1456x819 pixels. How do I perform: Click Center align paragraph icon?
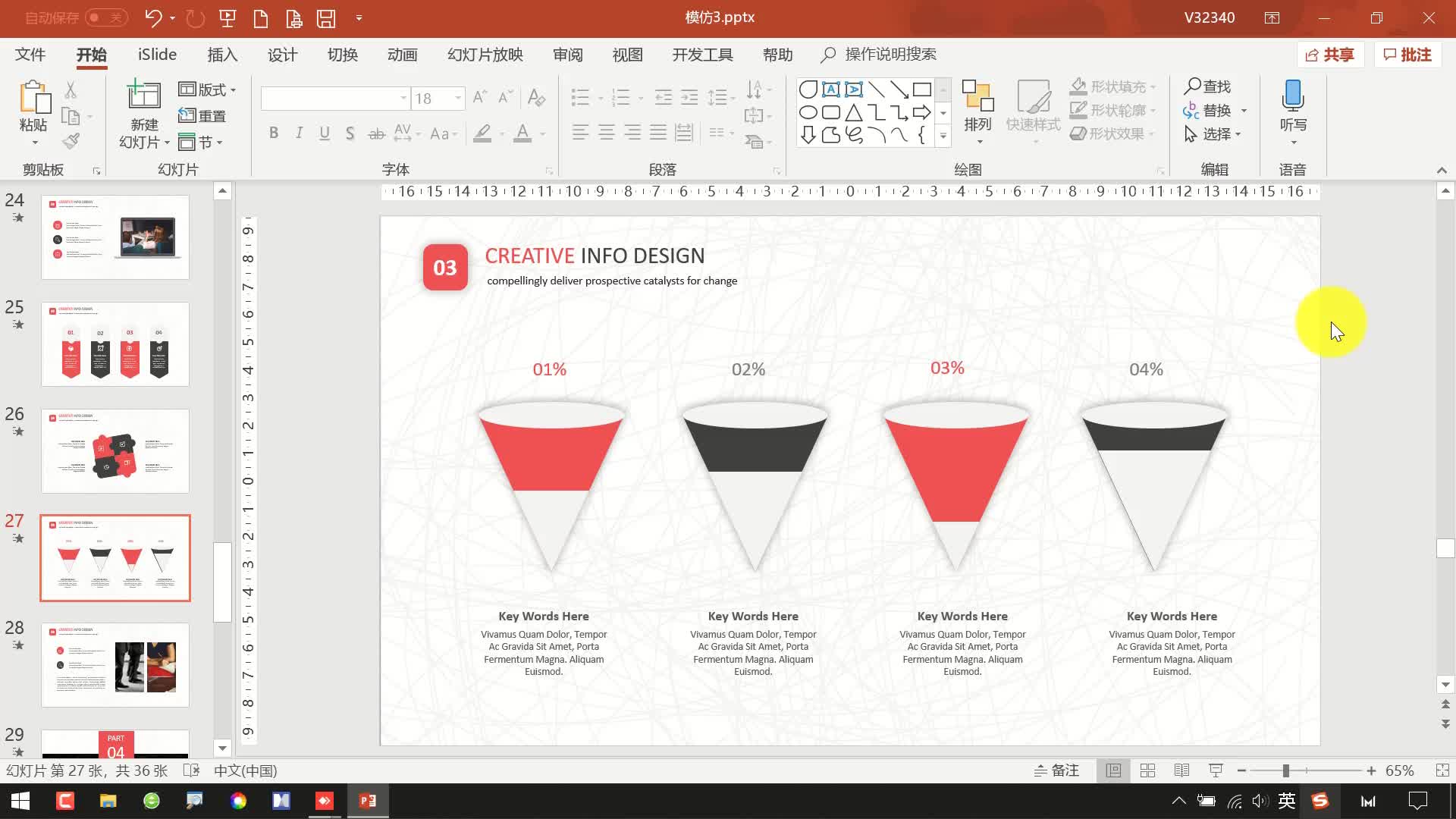tap(607, 133)
